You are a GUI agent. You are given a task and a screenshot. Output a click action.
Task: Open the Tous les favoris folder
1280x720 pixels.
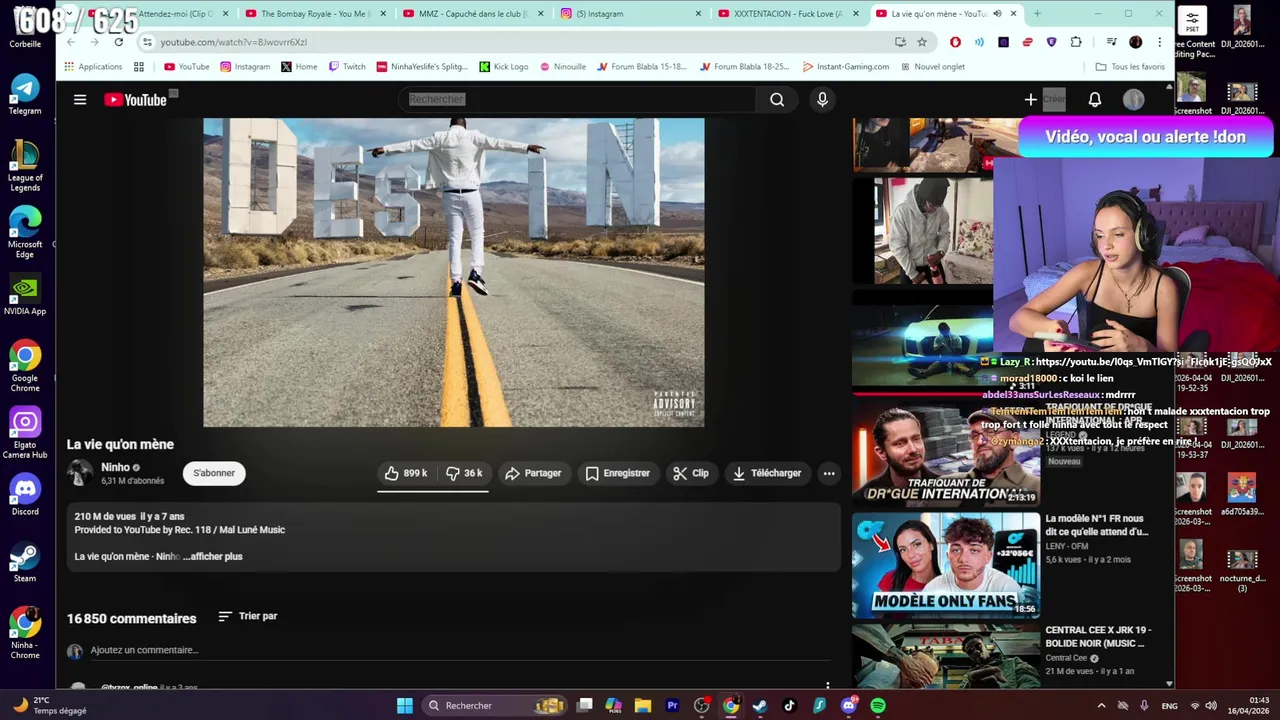click(x=1130, y=67)
